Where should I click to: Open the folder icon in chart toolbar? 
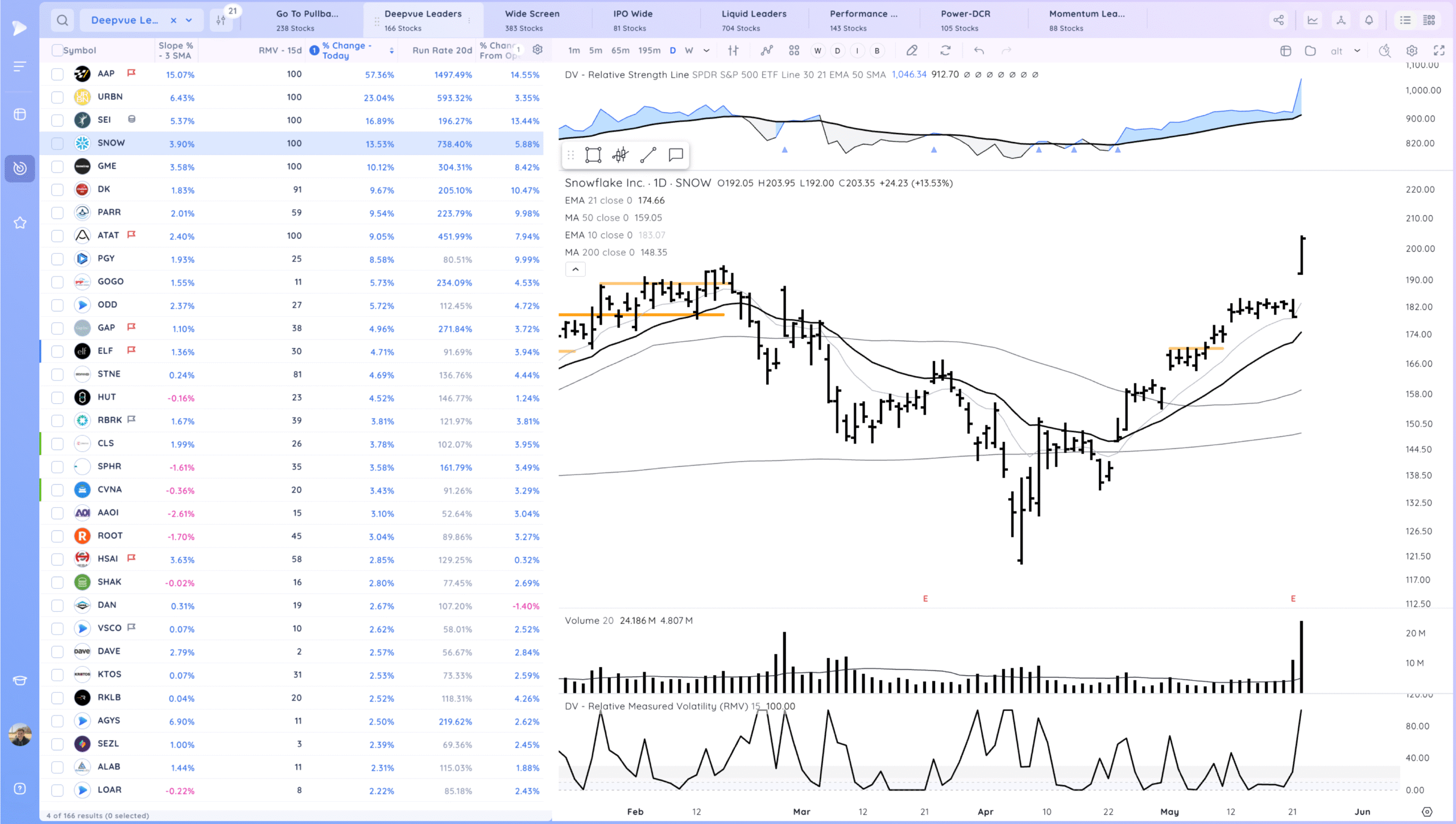pos(1310,51)
